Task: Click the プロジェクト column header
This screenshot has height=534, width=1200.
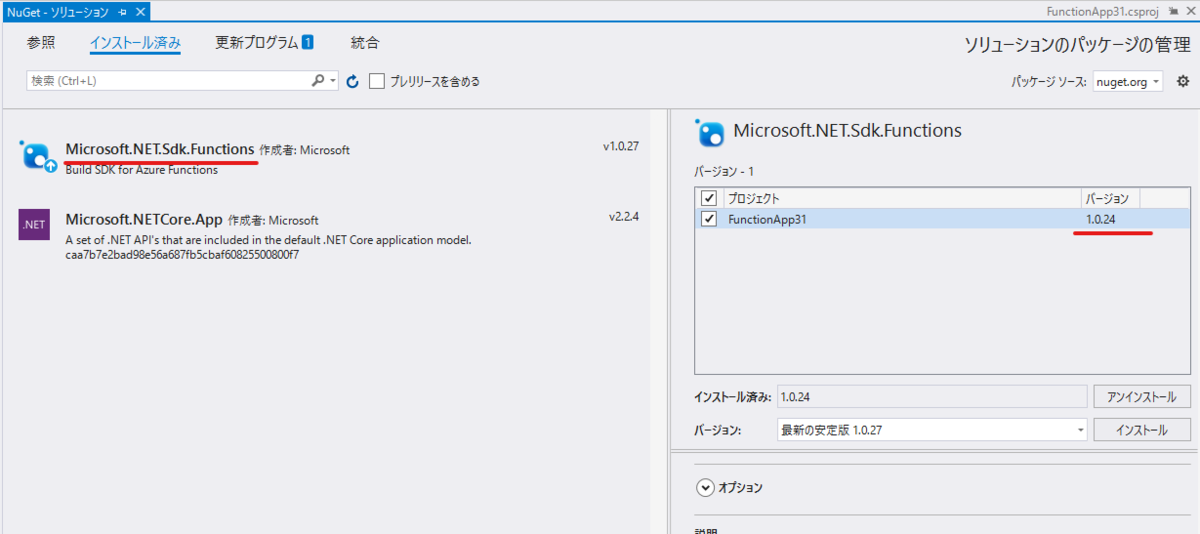Action: click(753, 198)
